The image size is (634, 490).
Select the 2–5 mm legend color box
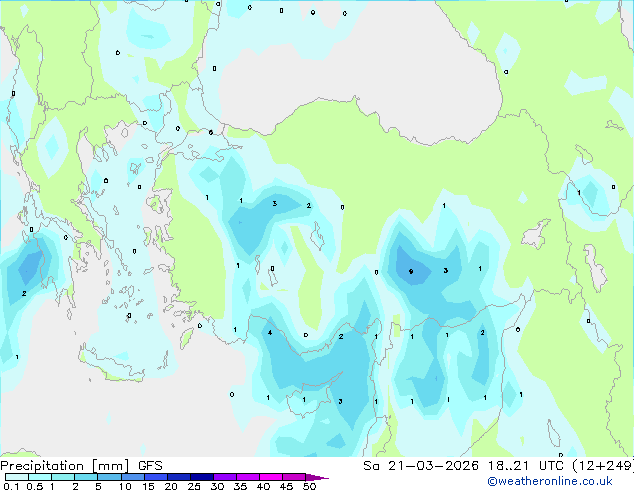[86, 477]
